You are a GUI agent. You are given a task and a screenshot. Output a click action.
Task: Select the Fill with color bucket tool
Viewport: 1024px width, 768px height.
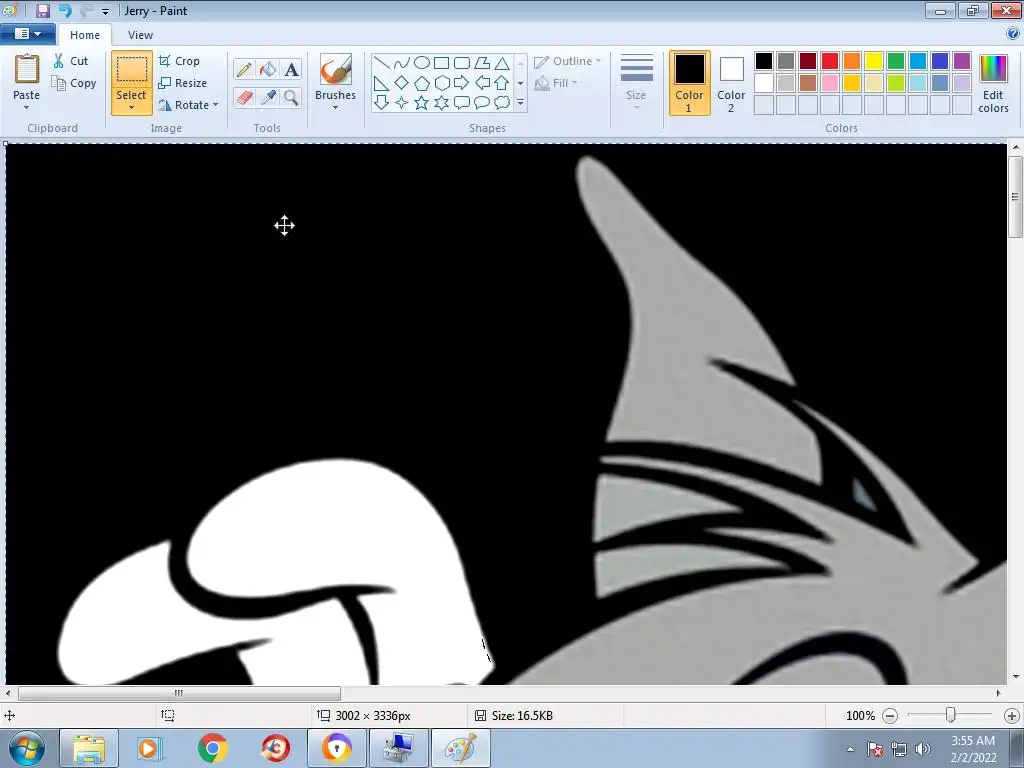pos(268,69)
